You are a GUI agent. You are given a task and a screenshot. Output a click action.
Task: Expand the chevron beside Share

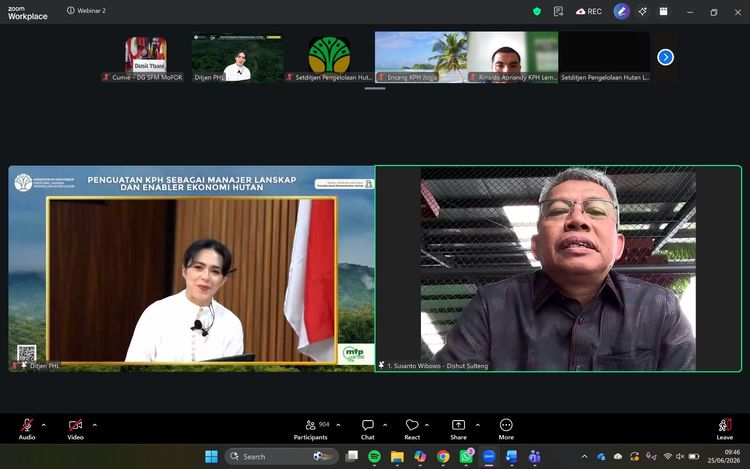tap(477, 425)
